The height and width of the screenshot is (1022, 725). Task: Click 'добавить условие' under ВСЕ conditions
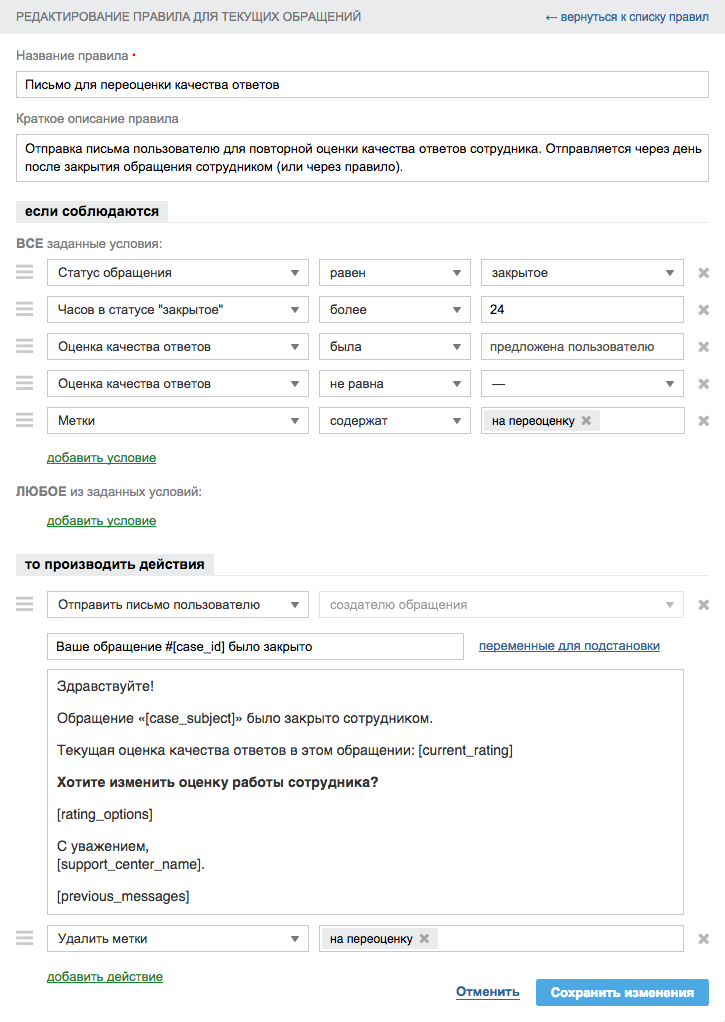pos(101,458)
